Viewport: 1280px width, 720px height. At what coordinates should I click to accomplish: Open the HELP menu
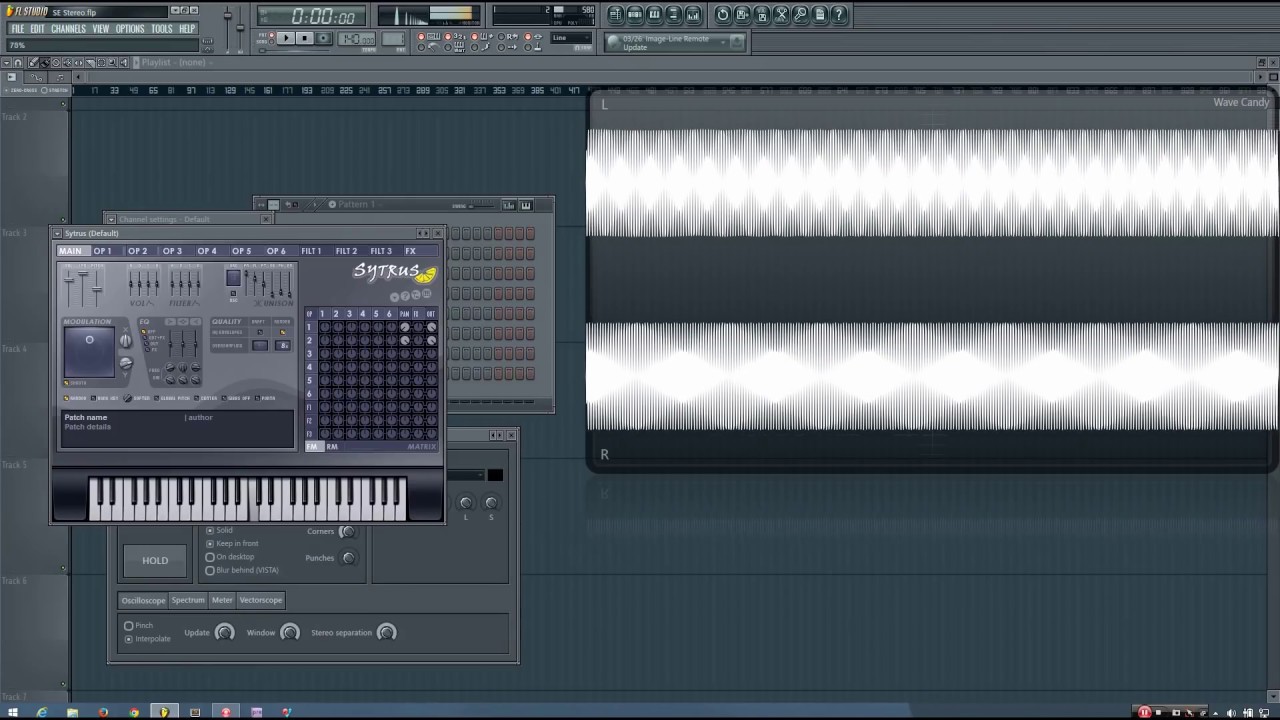click(187, 29)
